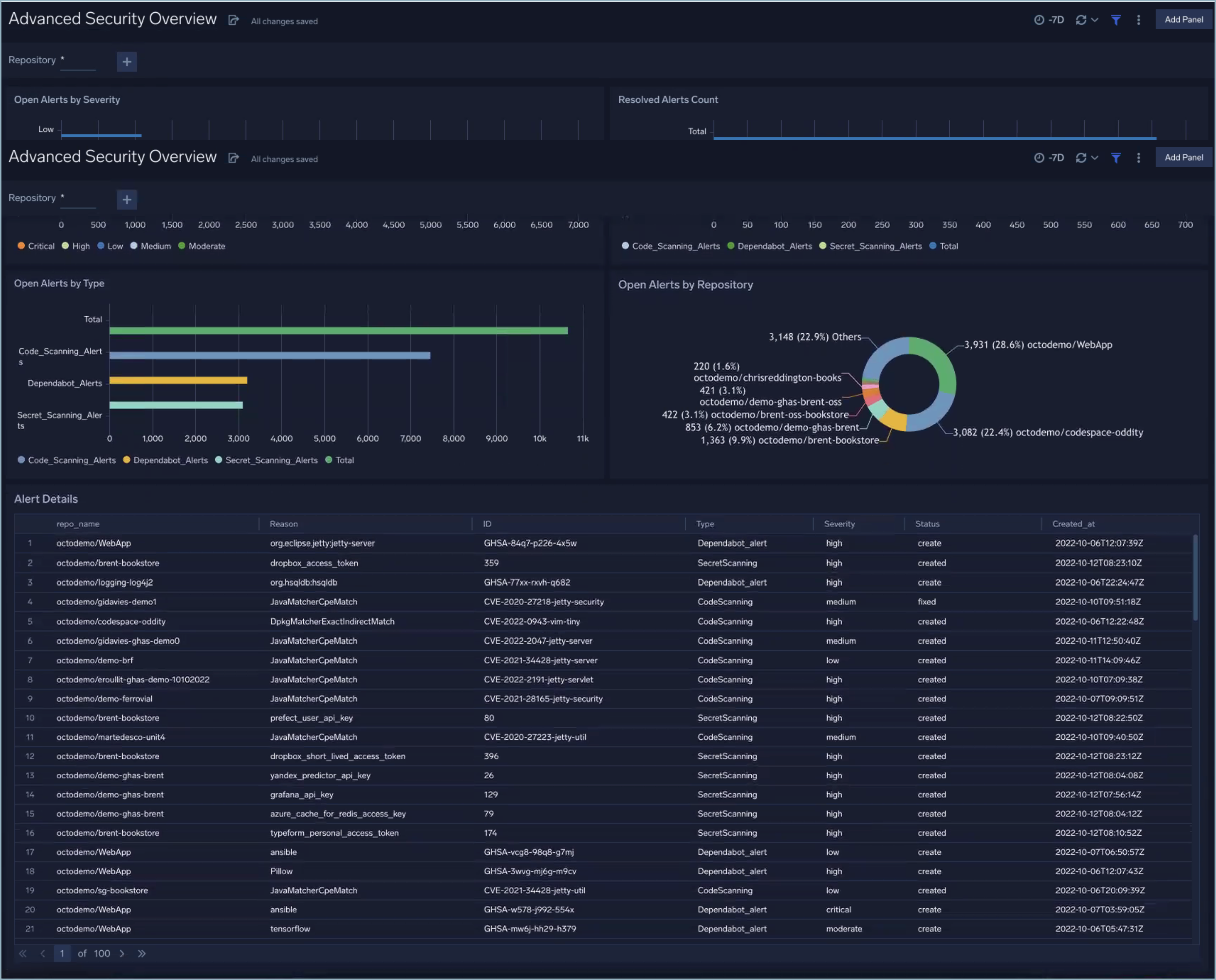
Task: Toggle Code_Scanning_Alerts in Open Alerts by Type legend
Action: [x=67, y=460]
